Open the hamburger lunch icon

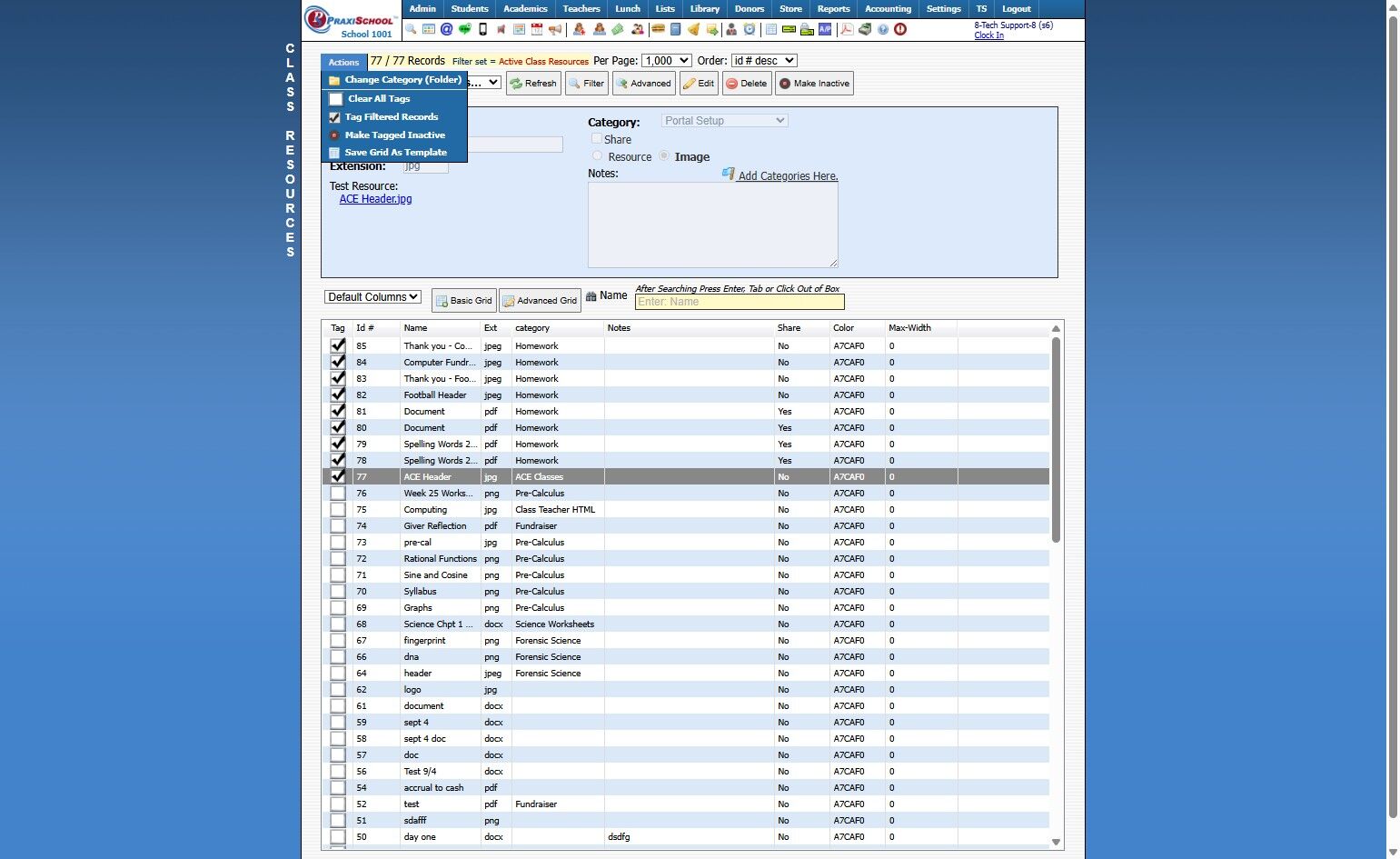pyautogui.click(x=658, y=29)
